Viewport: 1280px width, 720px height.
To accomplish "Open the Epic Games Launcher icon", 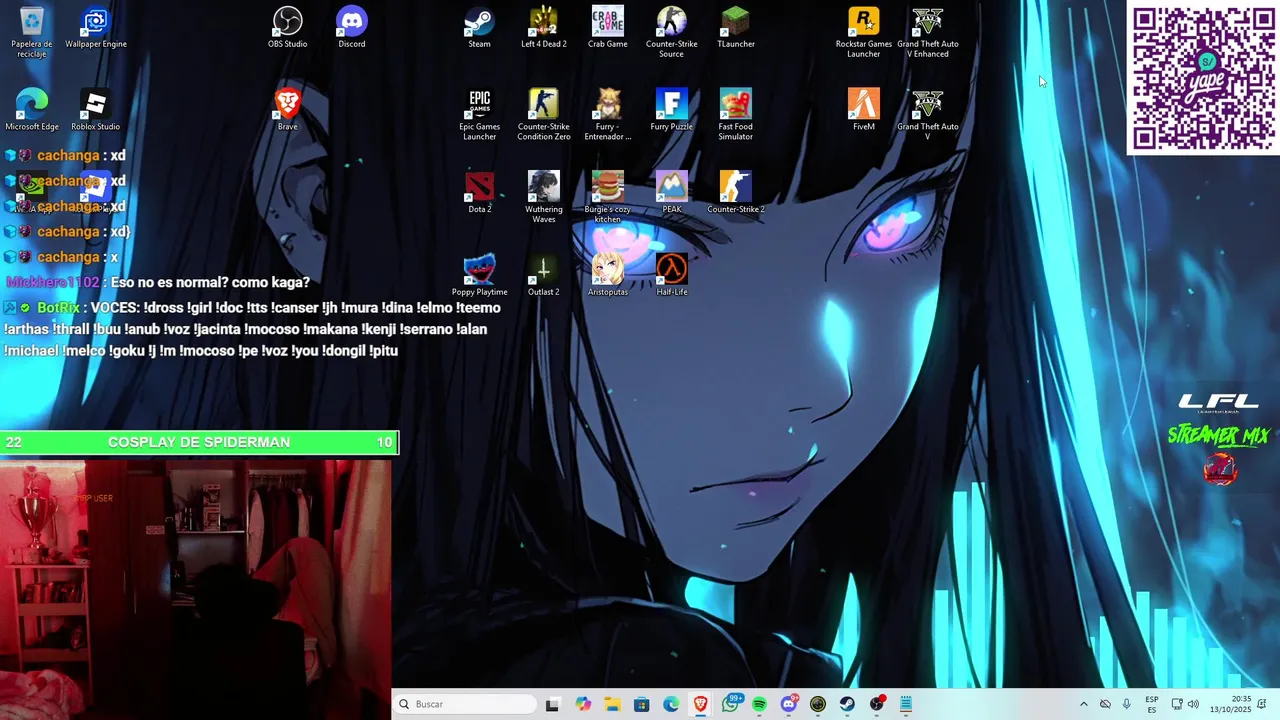I will (480, 114).
